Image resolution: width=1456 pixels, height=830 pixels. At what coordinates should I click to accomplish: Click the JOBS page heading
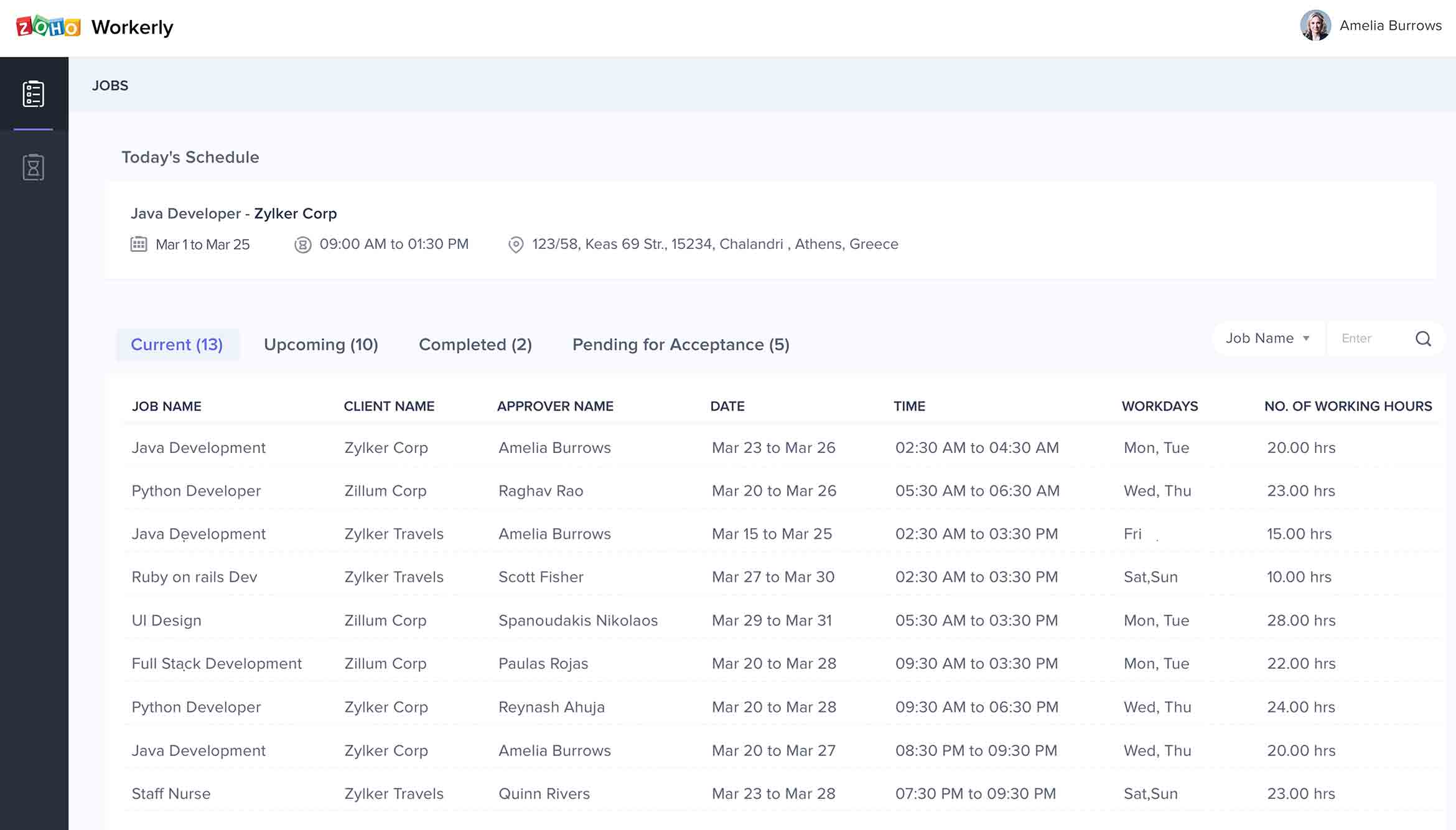click(x=110, y=86)
